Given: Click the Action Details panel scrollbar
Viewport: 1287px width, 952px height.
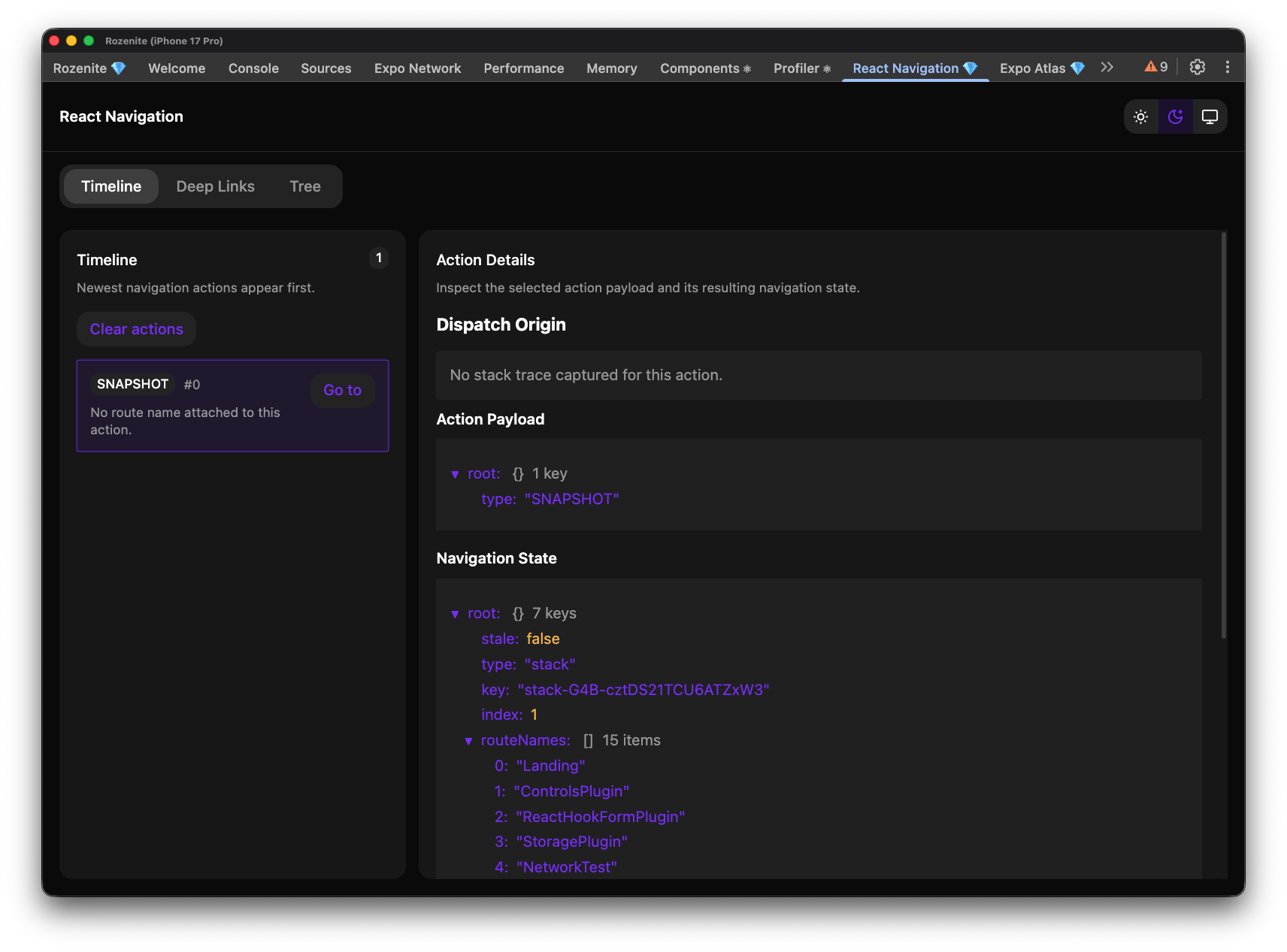Looking at the screenshot, I should 1224,436.
